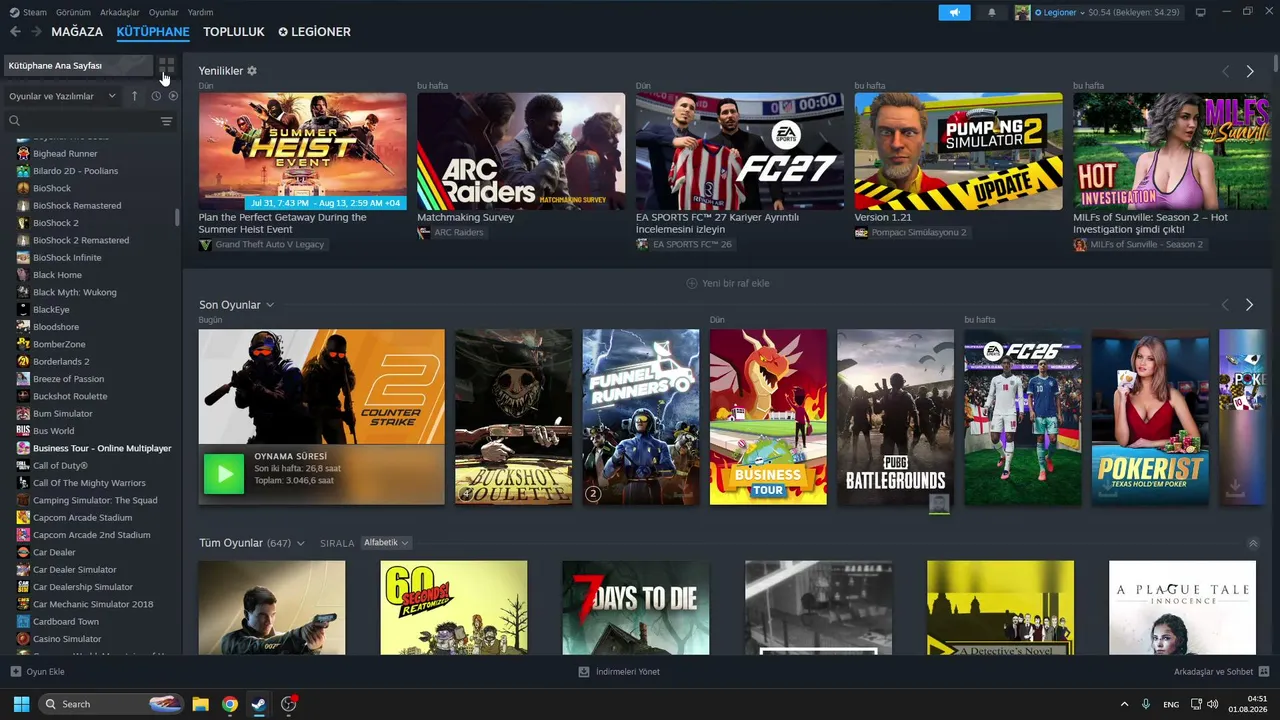Open Kütüphane Ana Sayfası
Viewport: 1280px width, 720px height.
coord(78,66)
